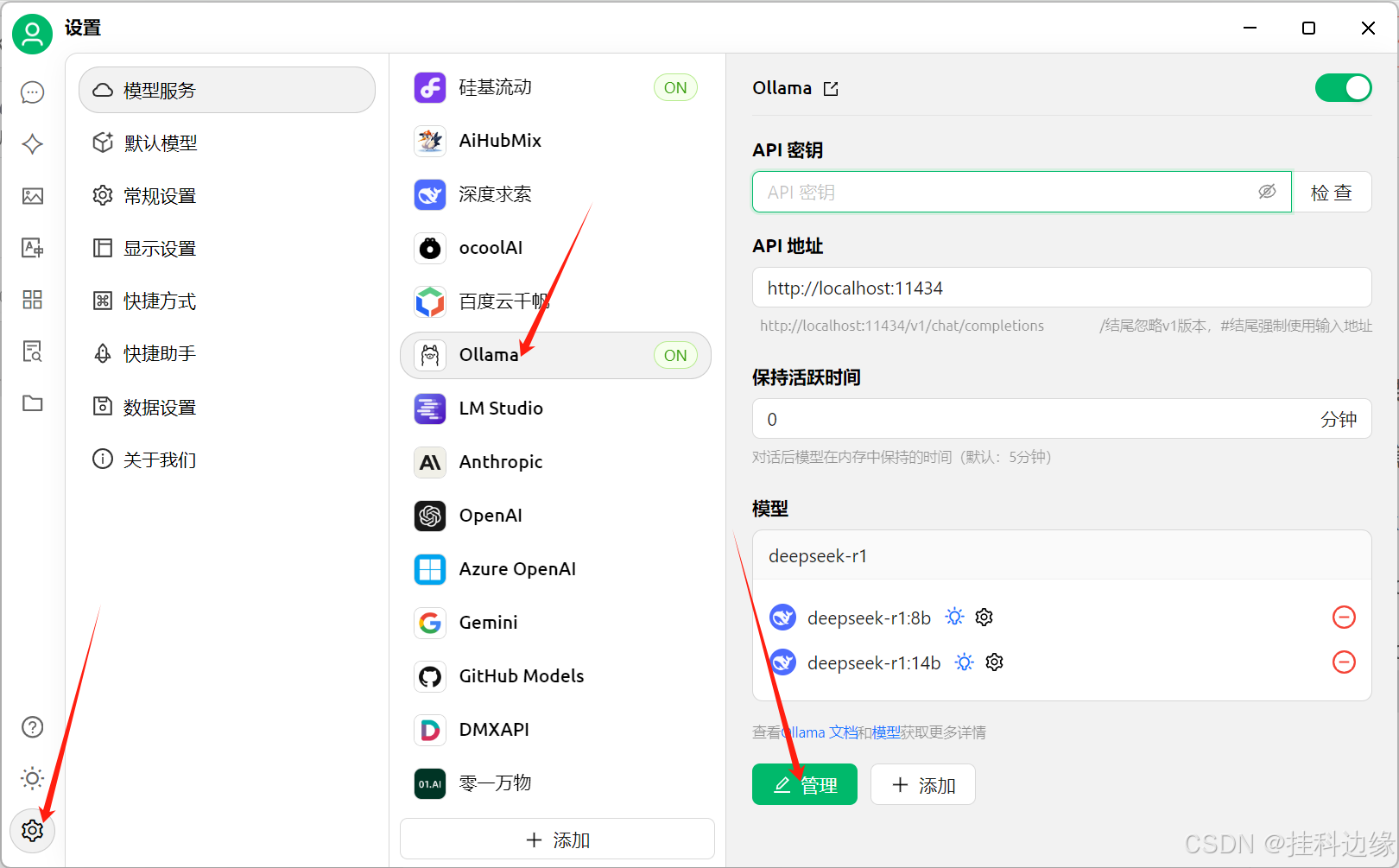Click the API 地址 localhost field
Viewport: 1399px width, 868px height.
1061,288
